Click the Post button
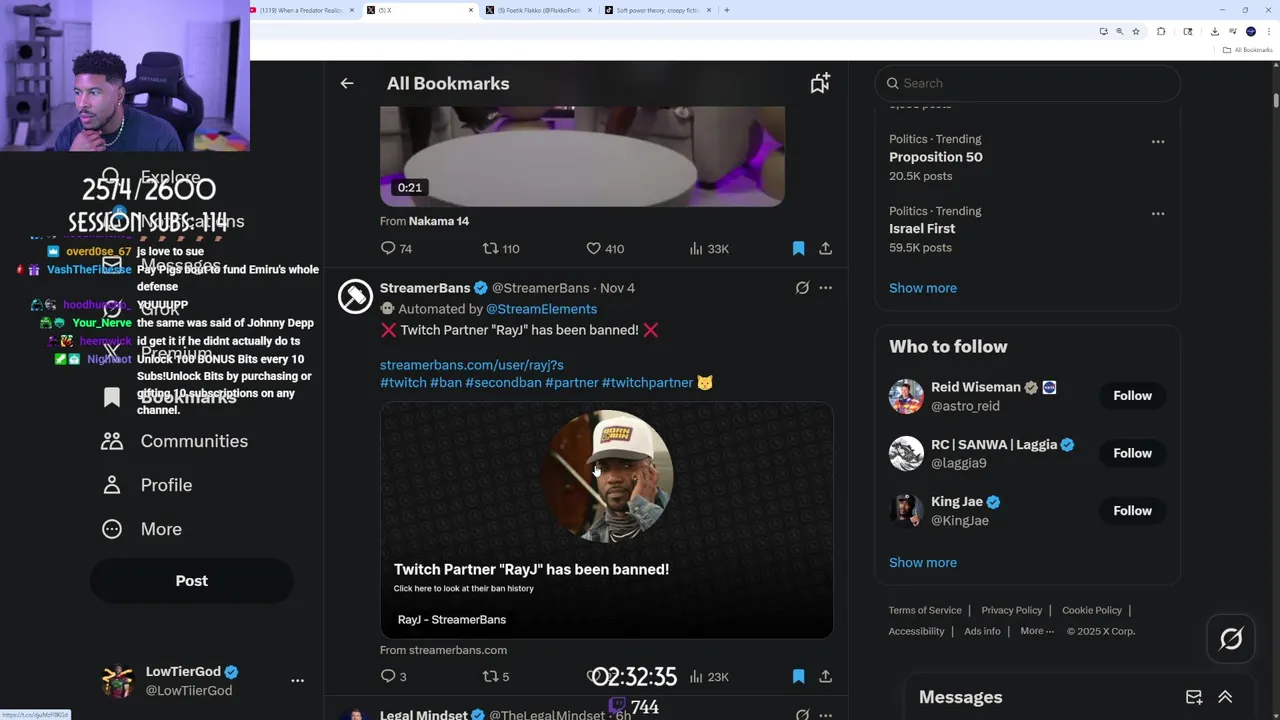The width and height of the screenshot is (1280, 720). point(192,581)
